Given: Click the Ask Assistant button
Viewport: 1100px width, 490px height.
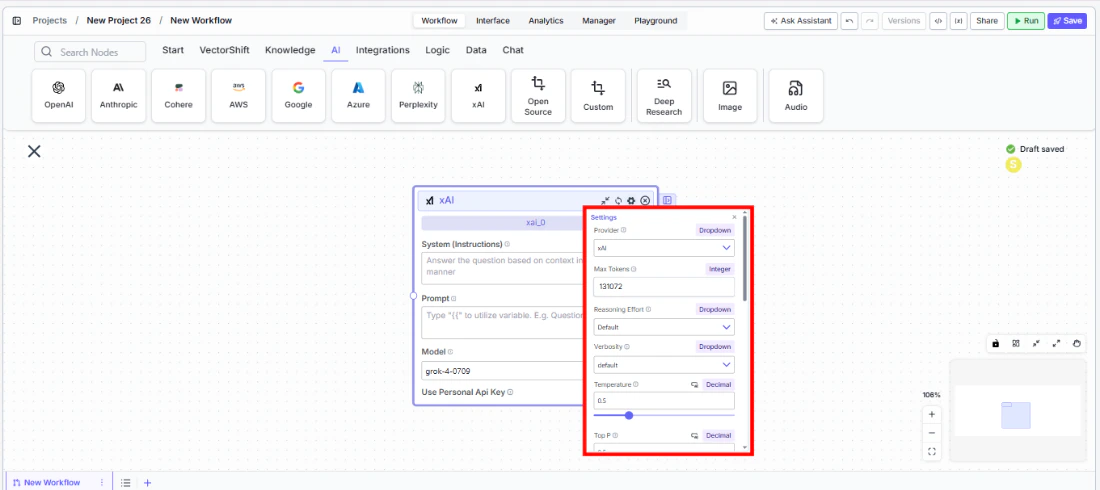Looking at the screenshot, I should pos(800,21).
